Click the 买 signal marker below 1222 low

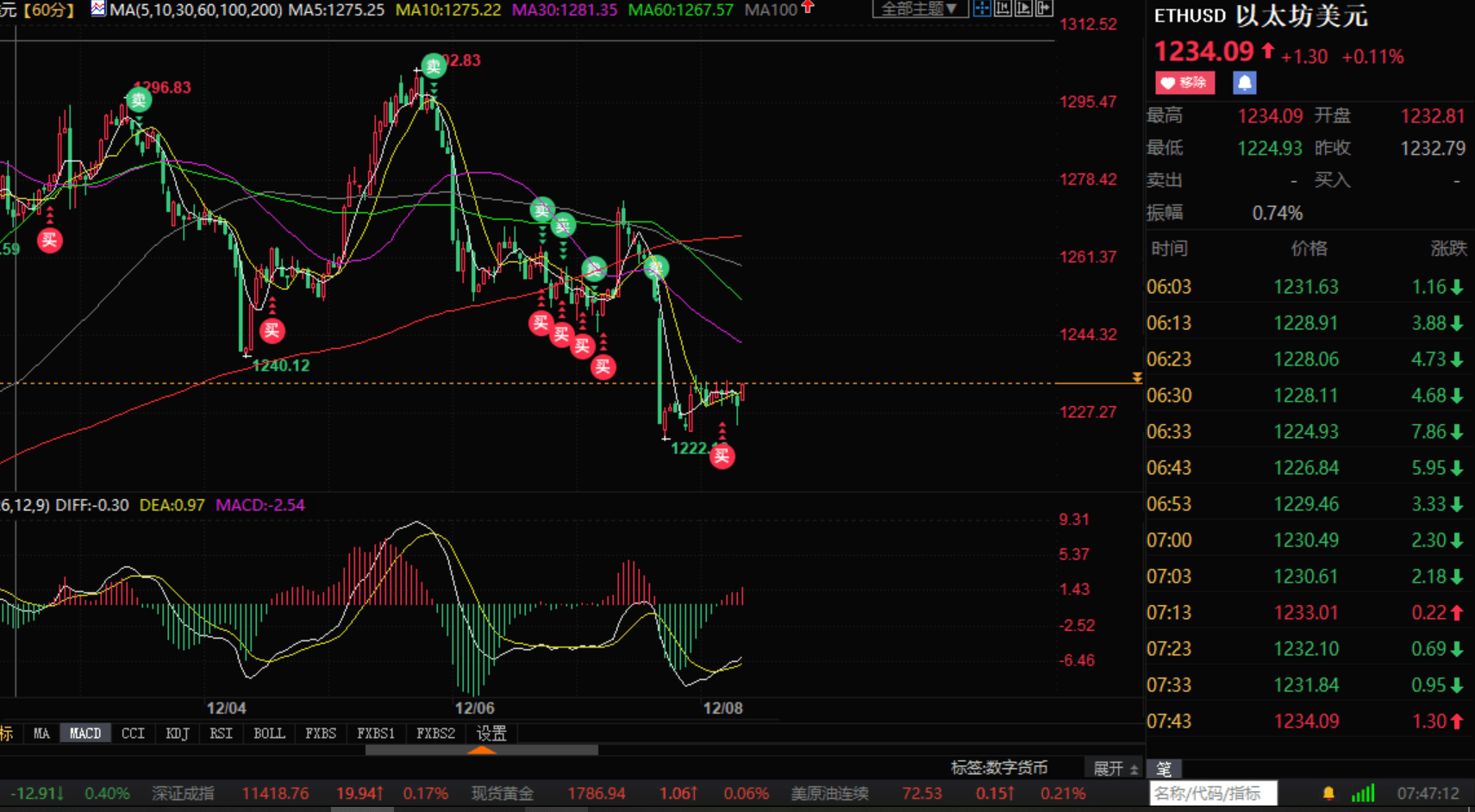click(x=722, y=456)
